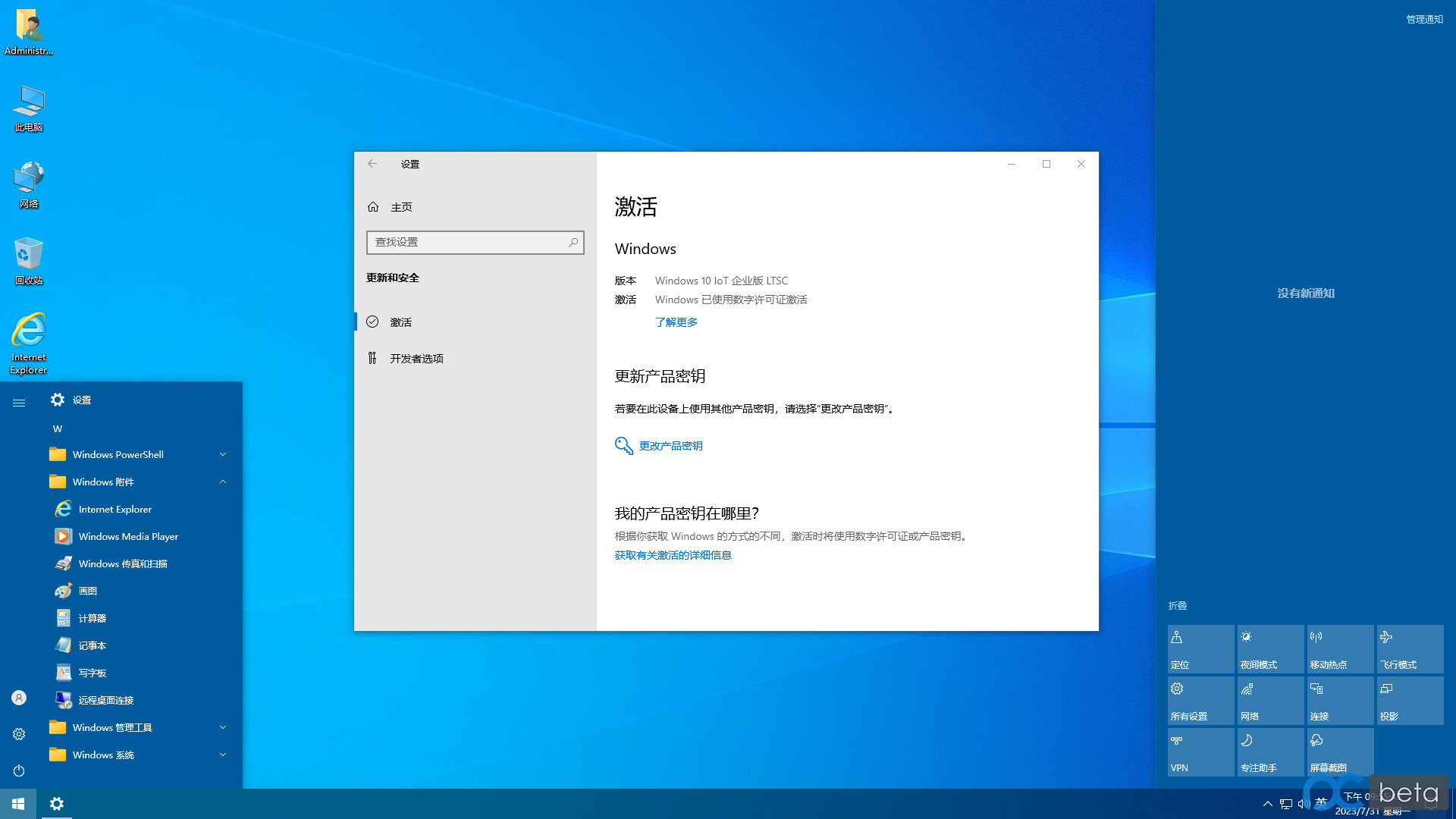Image resolution: width=1456 pixels, height=819 pixels.
Task: Toggle the VPN quick action tile
Action: 1201,752
